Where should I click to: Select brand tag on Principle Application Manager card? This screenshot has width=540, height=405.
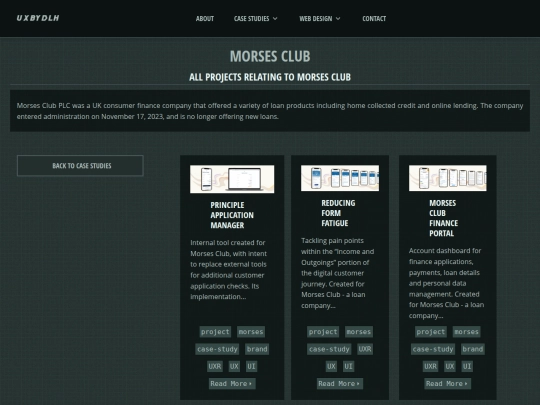[257, 349]
